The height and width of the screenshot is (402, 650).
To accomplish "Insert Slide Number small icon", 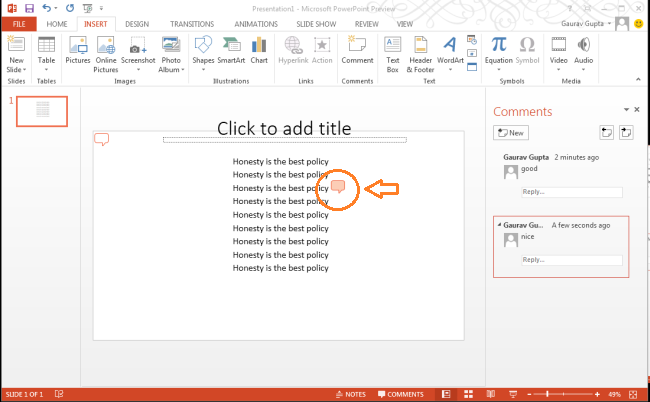I will [x=472, y=53].
